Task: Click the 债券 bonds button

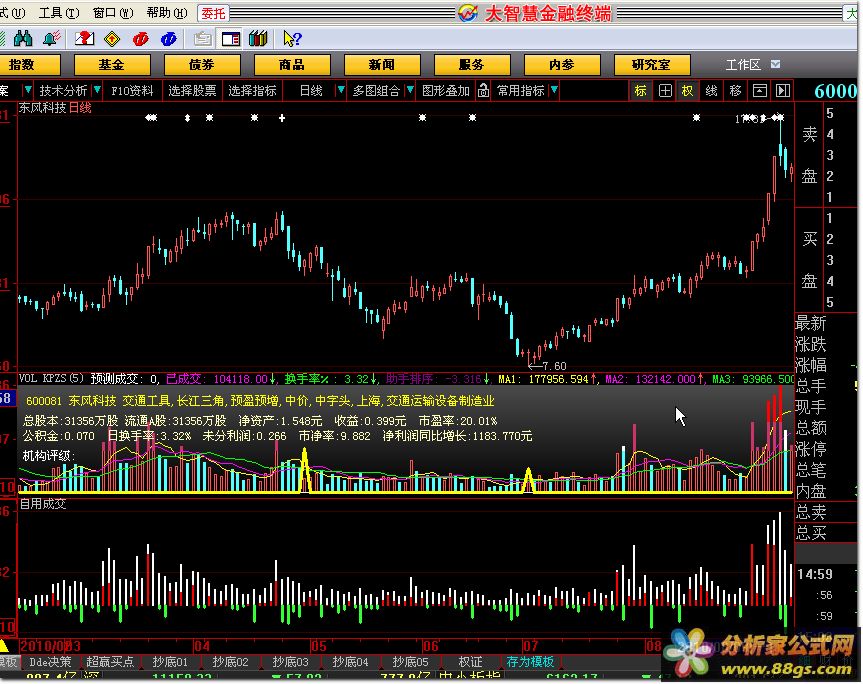Action: point(201,65)
